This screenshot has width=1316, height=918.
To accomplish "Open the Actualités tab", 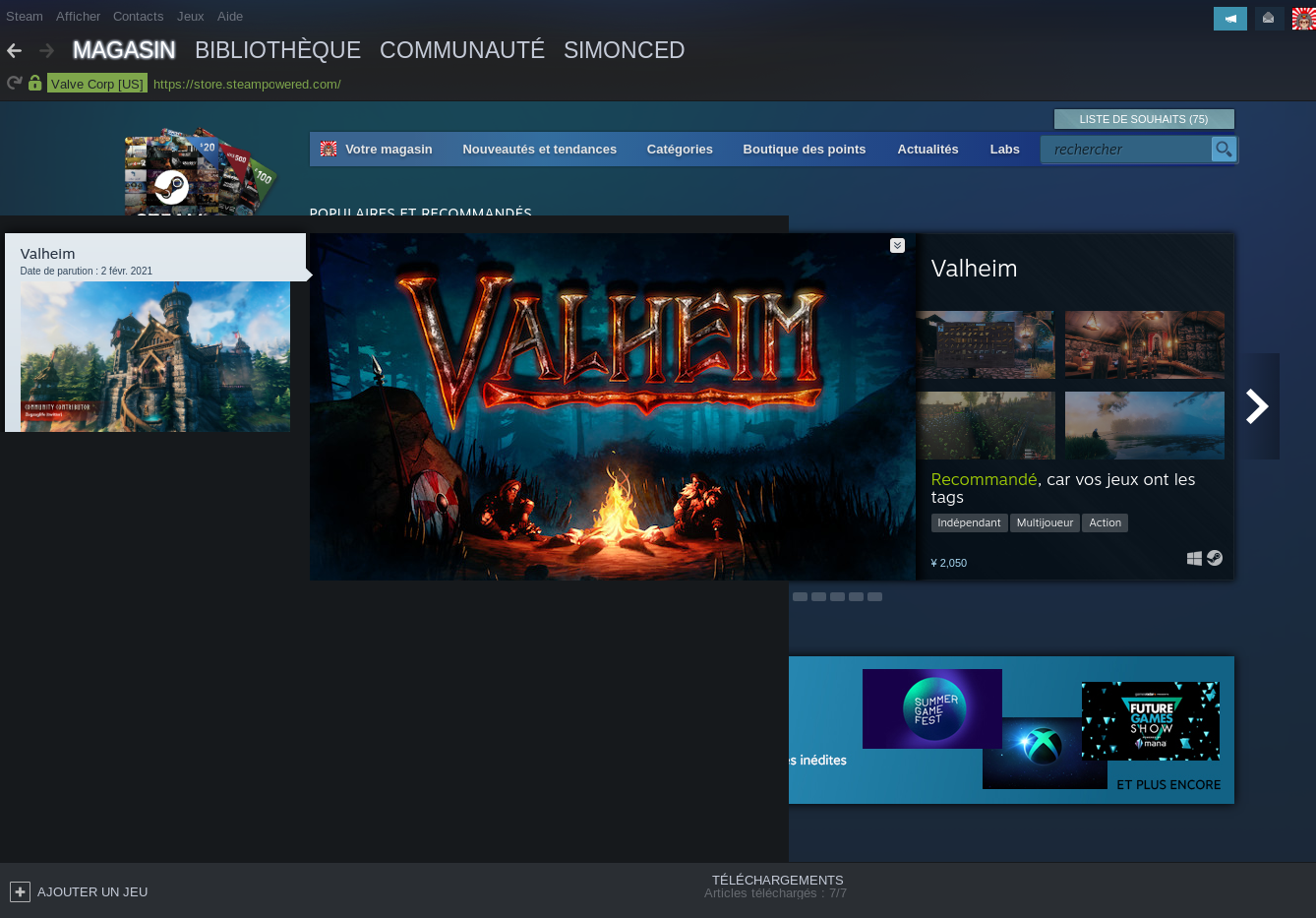I will pyautogui.click(x=927, y=149).
